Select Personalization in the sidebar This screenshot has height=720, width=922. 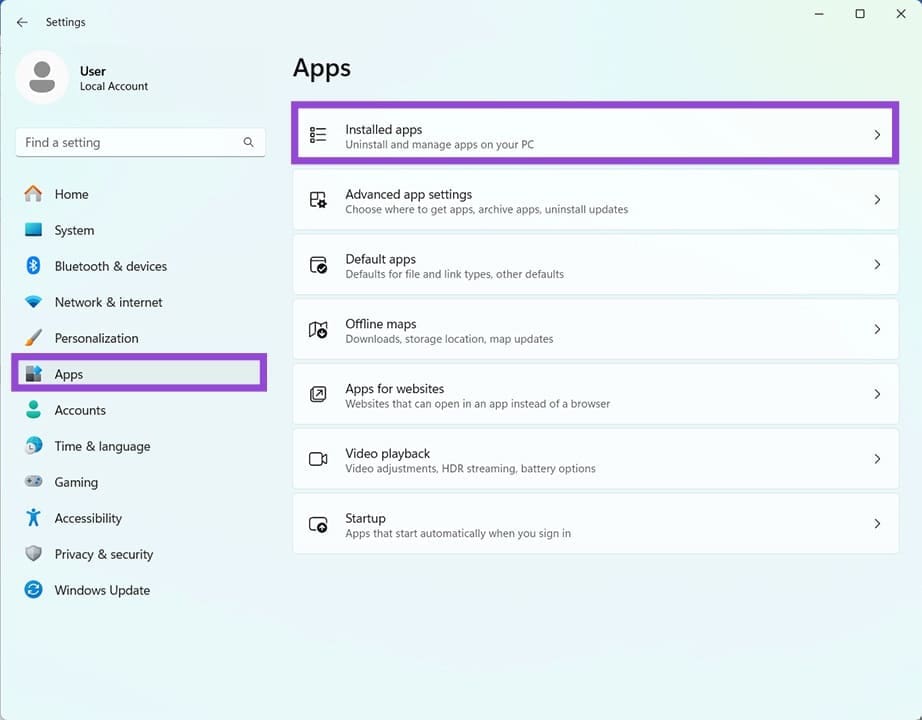pyautogui.click(x=96, y=338)
